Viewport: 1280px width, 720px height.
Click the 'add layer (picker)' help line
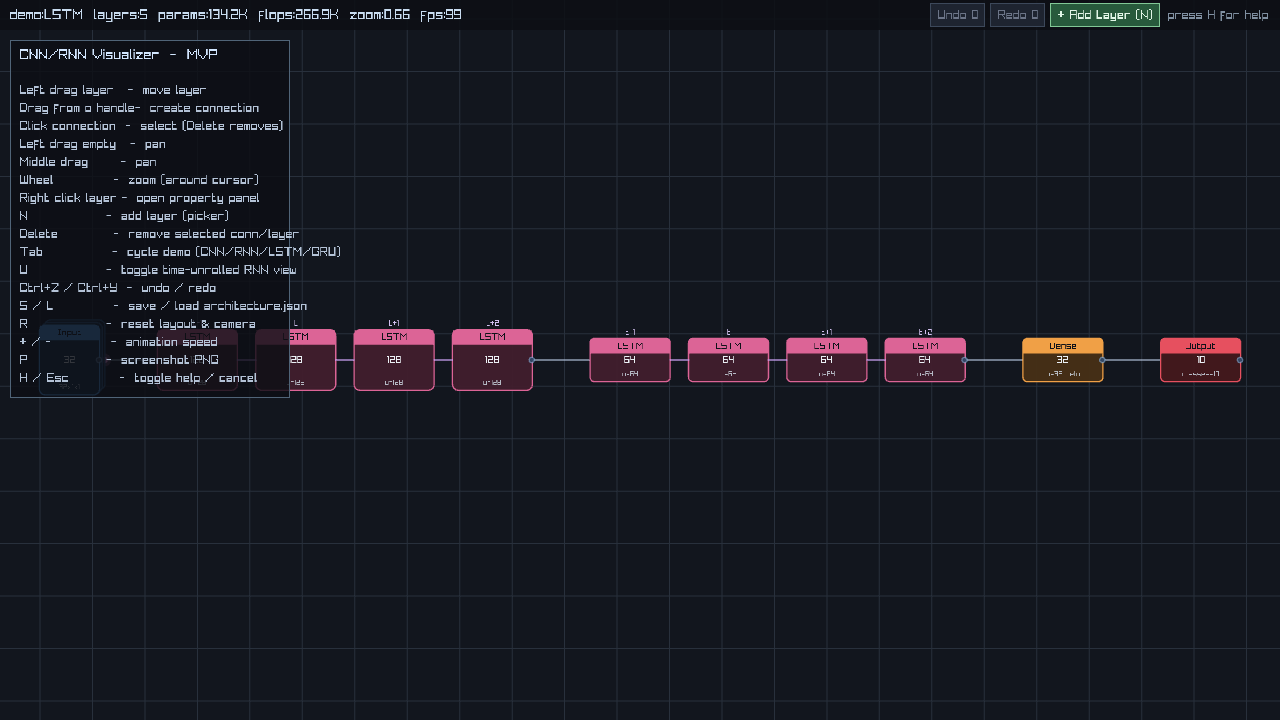(x=175, y=216)
